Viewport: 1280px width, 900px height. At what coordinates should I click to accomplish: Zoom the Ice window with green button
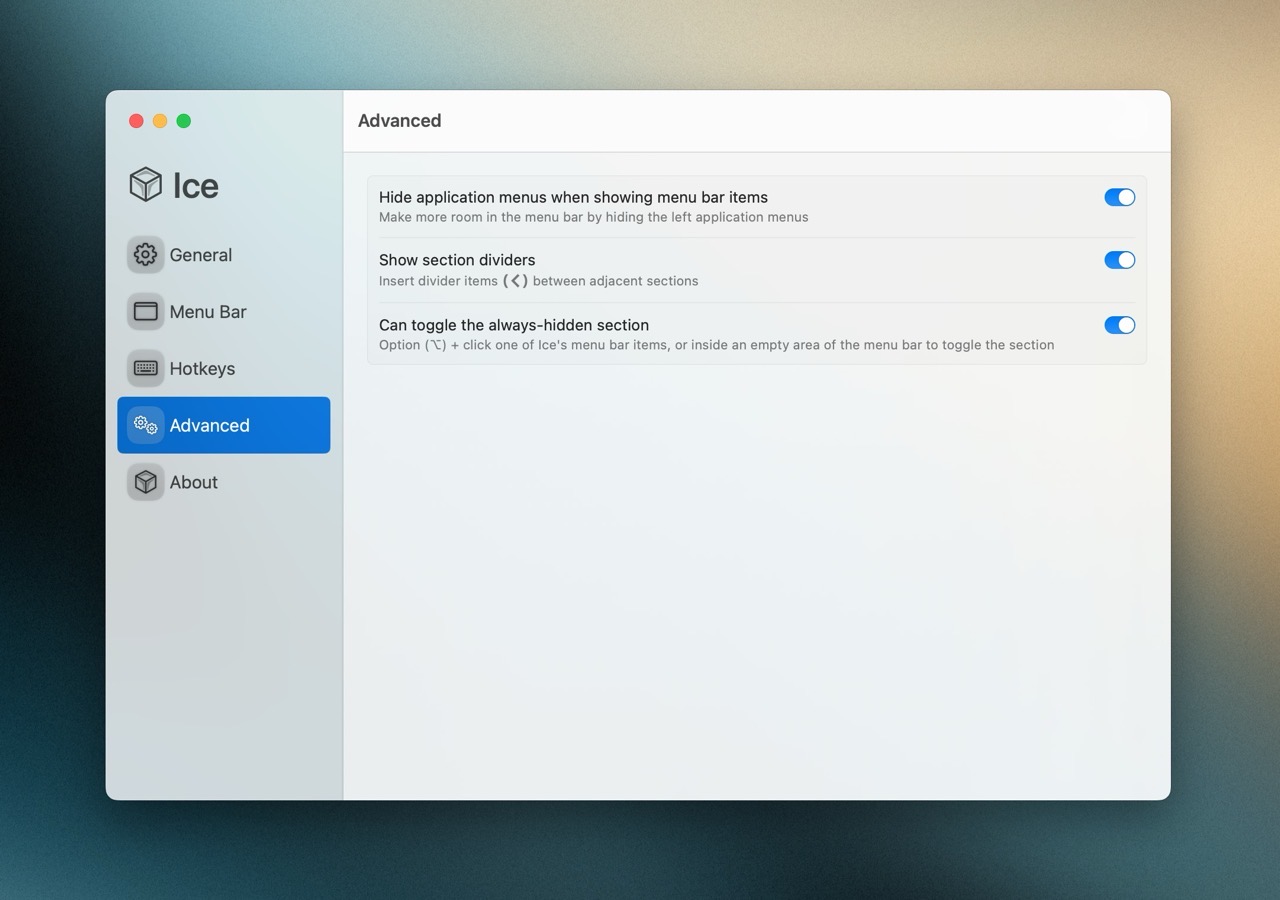point(184,121)
